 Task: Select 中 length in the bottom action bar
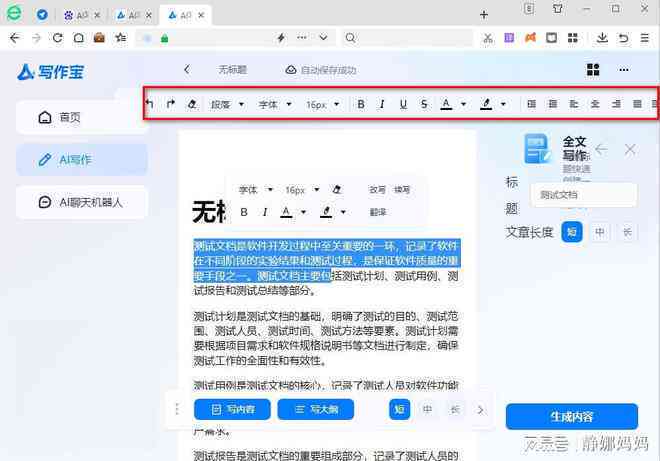(x=427, y=409)
